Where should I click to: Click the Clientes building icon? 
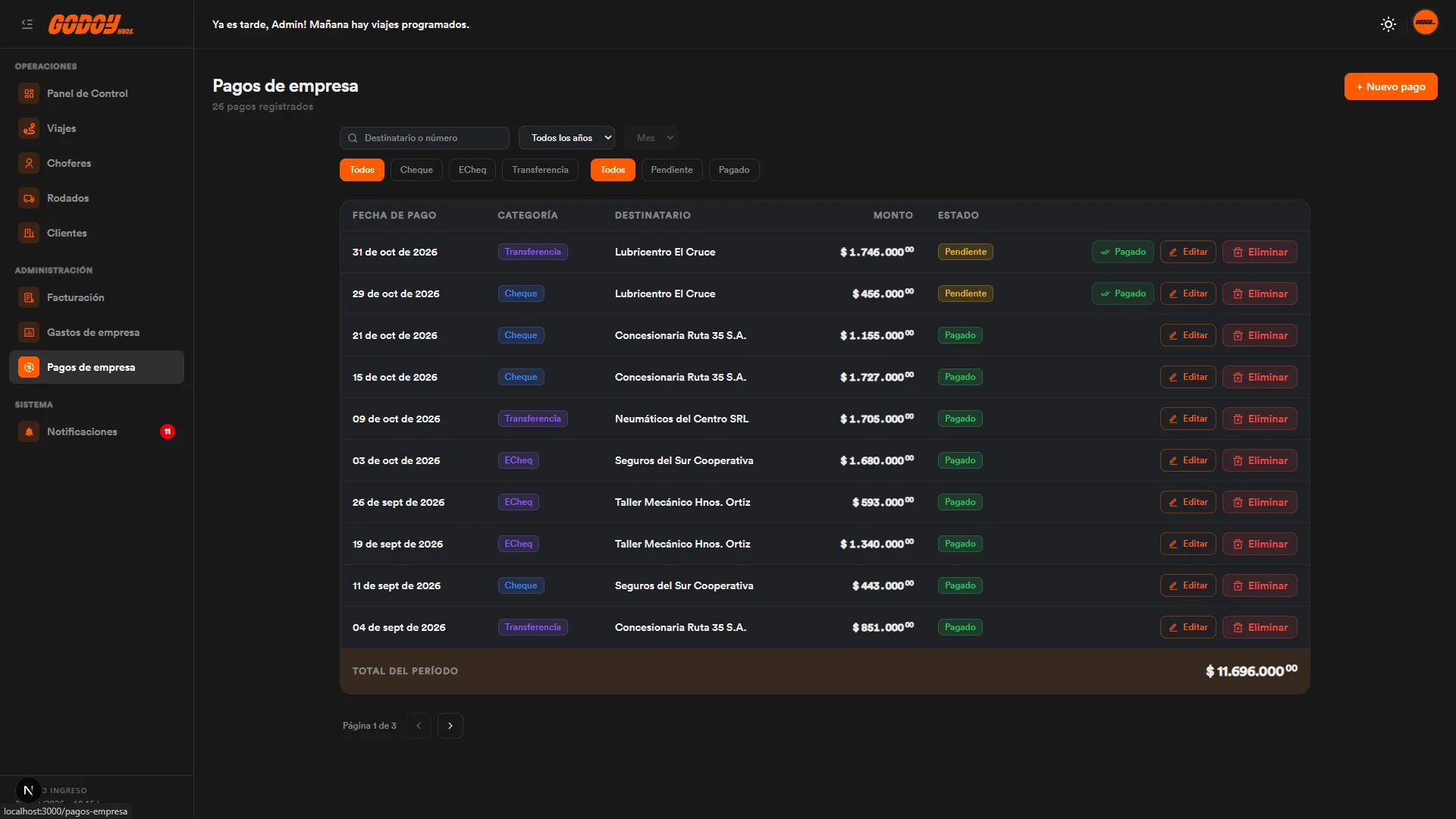[29, 233]
